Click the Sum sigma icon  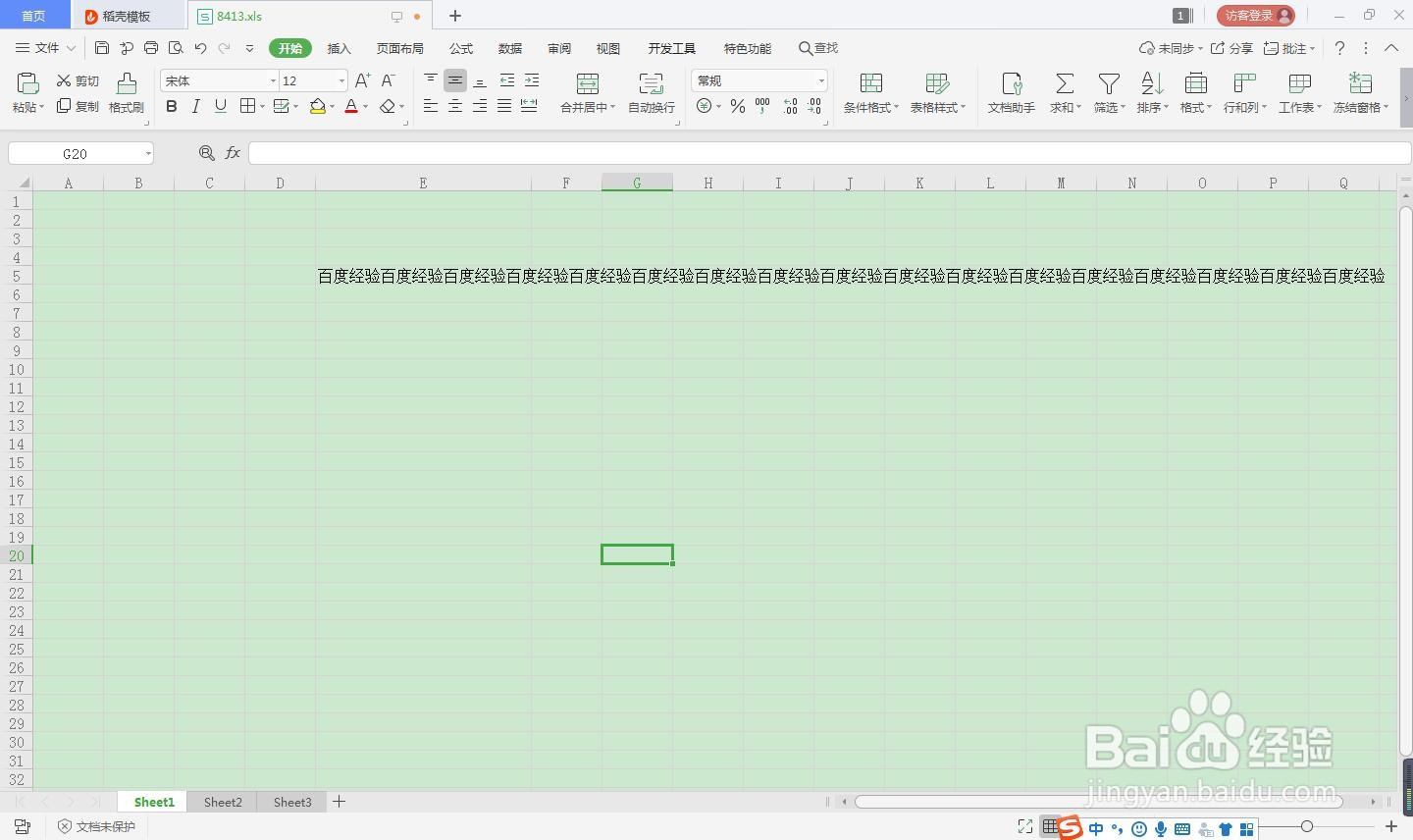(x=1064, y=83)
